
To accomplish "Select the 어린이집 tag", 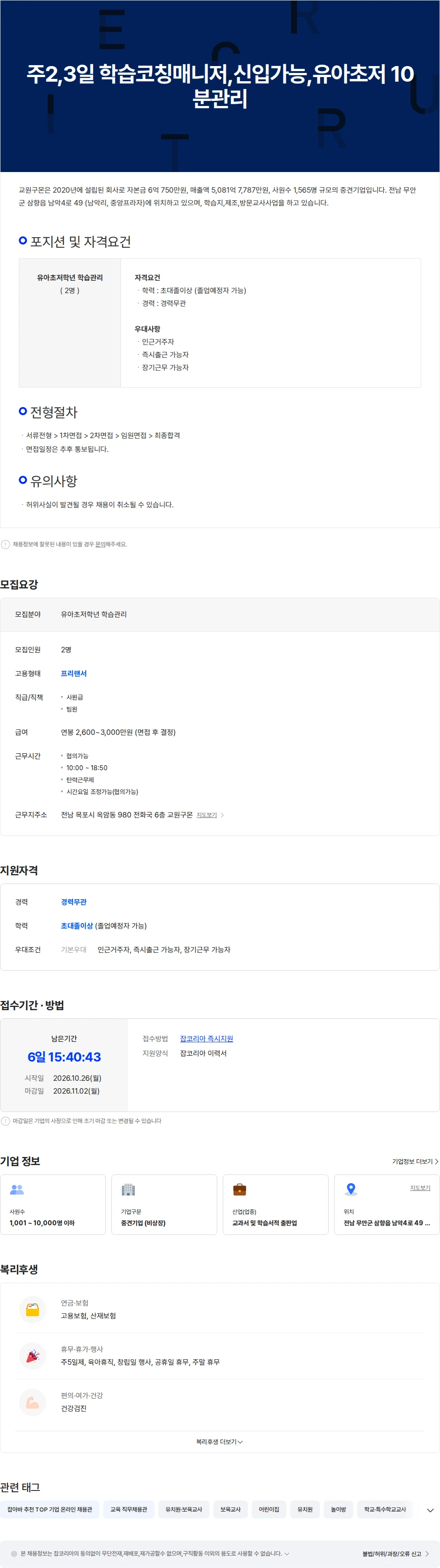I will tap(269, 1509).
